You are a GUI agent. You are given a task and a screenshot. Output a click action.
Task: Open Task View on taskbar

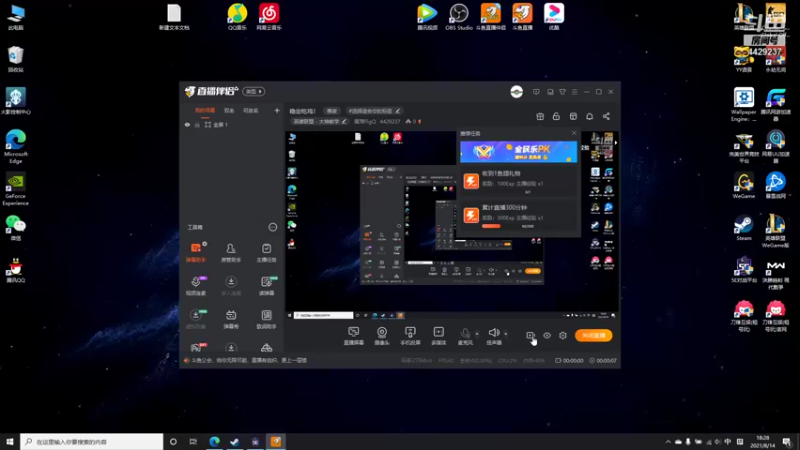pos(193,441)
